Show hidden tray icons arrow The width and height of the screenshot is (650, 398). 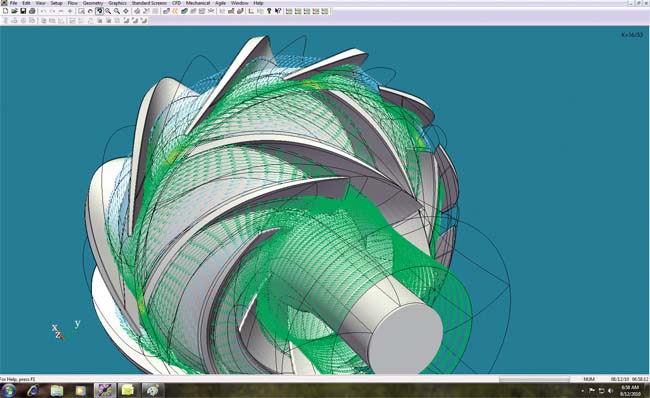583,391
